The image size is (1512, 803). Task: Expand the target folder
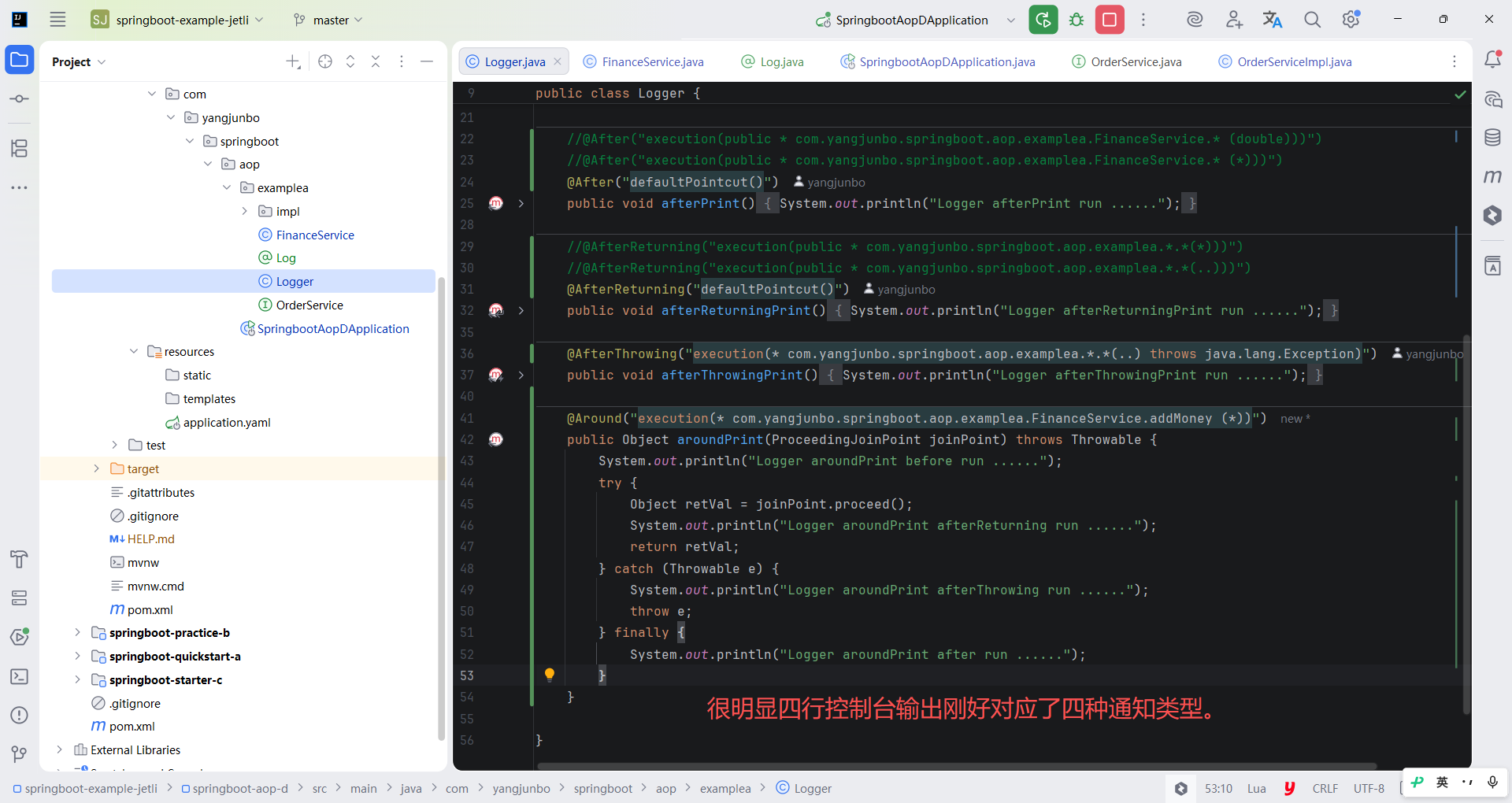96,468
